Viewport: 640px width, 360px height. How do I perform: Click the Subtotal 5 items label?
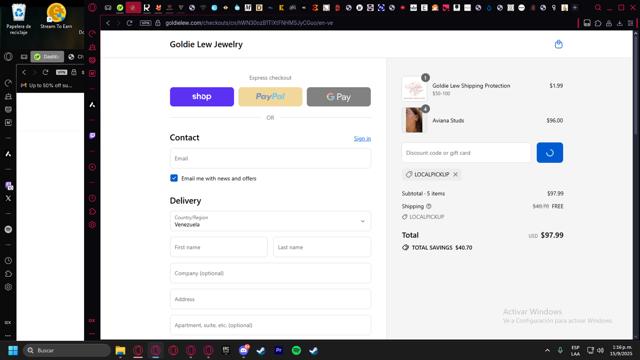(423, 193)
